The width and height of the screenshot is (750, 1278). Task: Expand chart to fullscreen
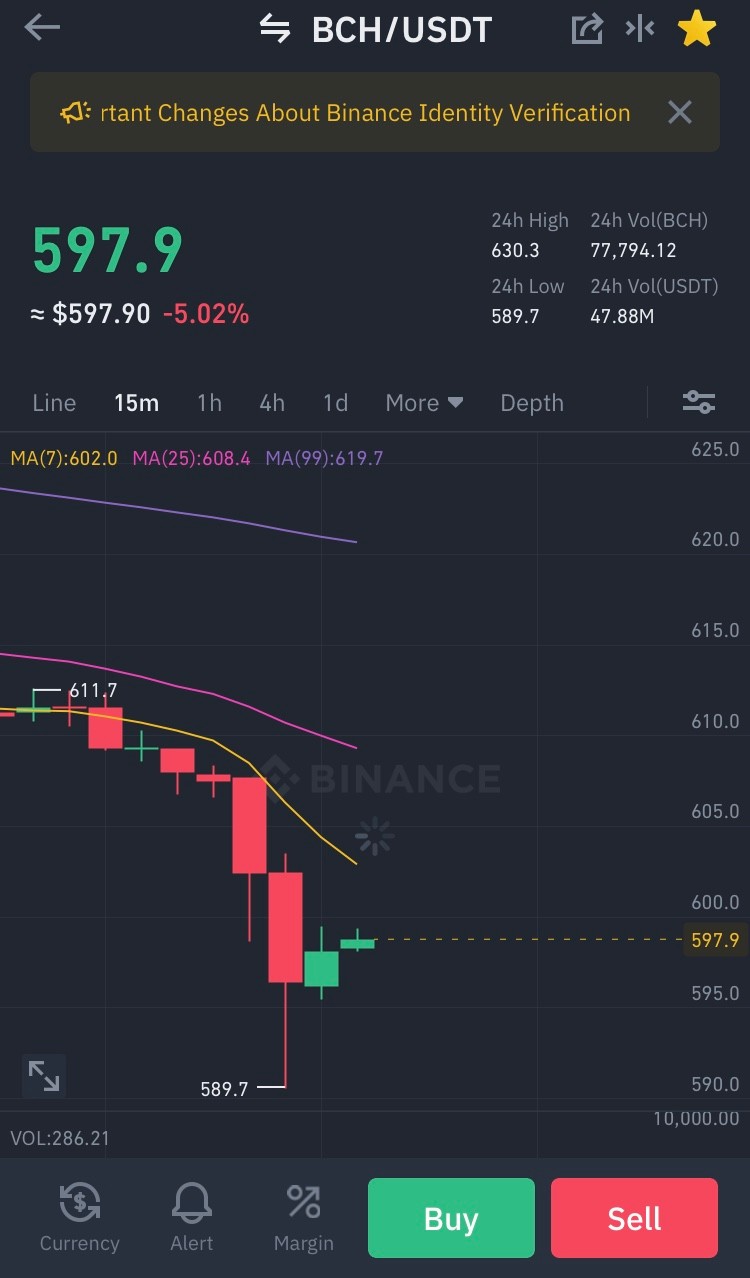pyautogui.click(x=44, y=1076)
